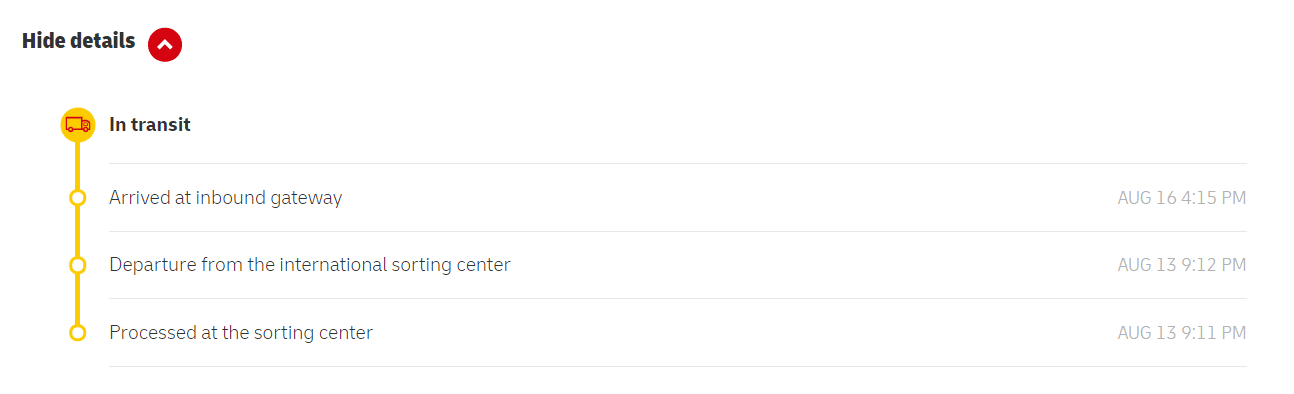Click the divider line below the Processed event row
The image size is (1294, 394).
click(678, 366)
